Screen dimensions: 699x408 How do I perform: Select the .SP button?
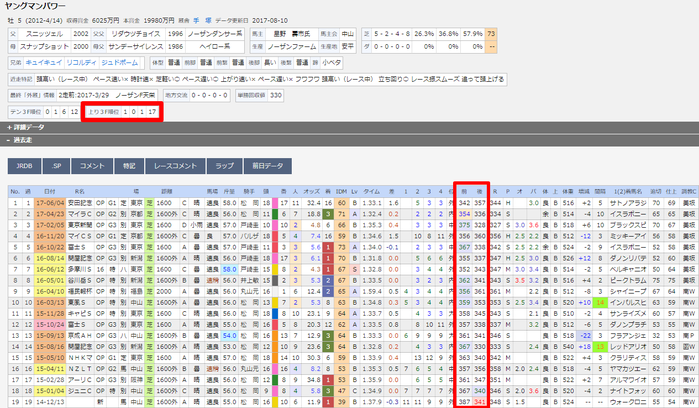(56, 166)
